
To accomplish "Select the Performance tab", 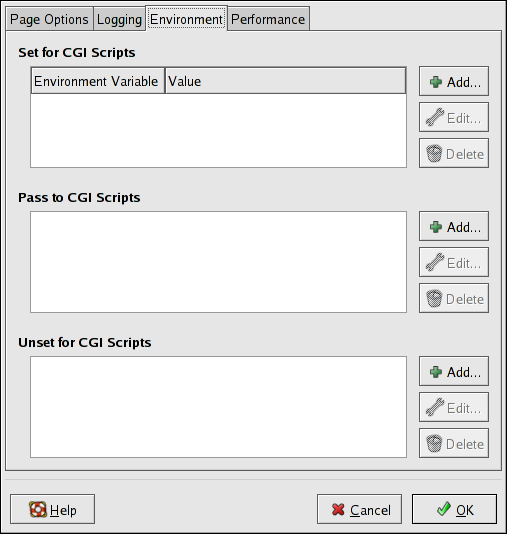I will coord(268,19).
